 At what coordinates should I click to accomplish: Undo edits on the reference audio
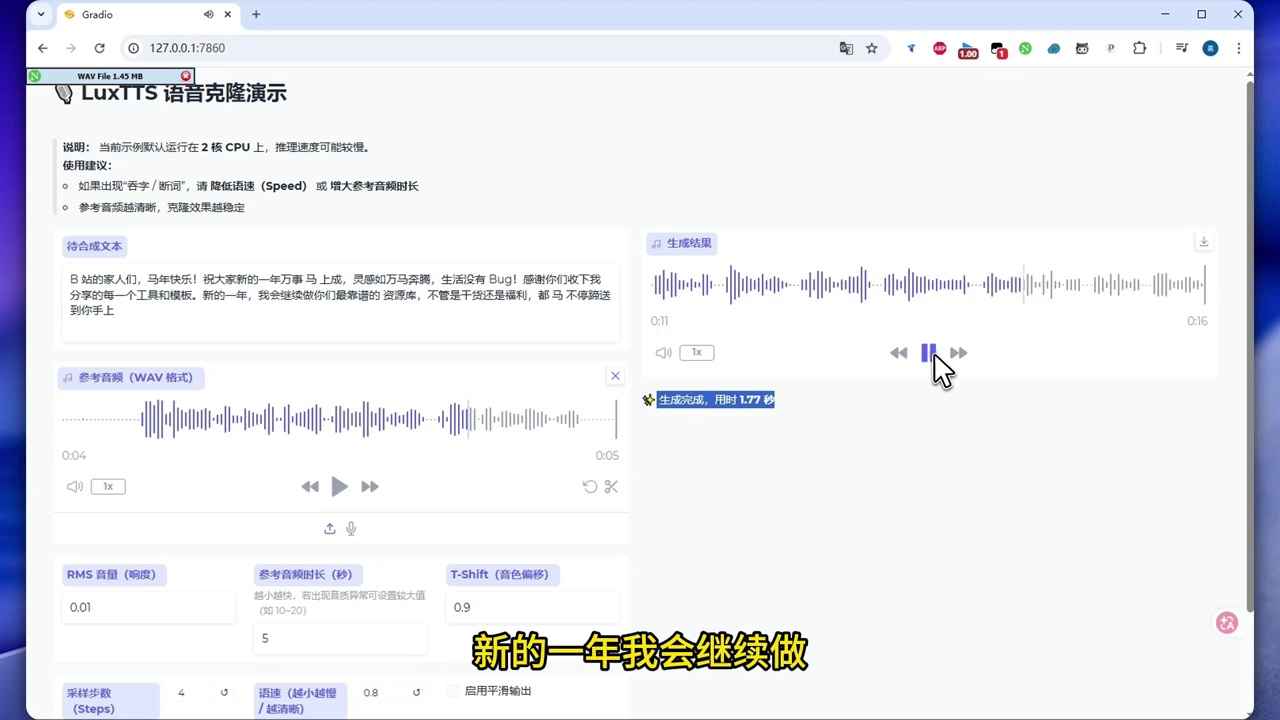pos(590,487)
